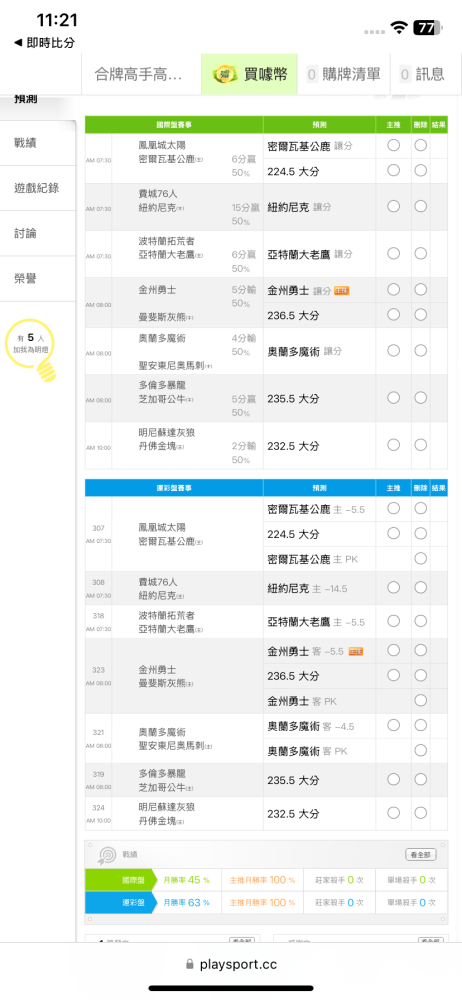Select 刪除 radio for 紐約尼克 讓分
The height and width of the screenshot is (1000, 462).
[x=420, y=207]
